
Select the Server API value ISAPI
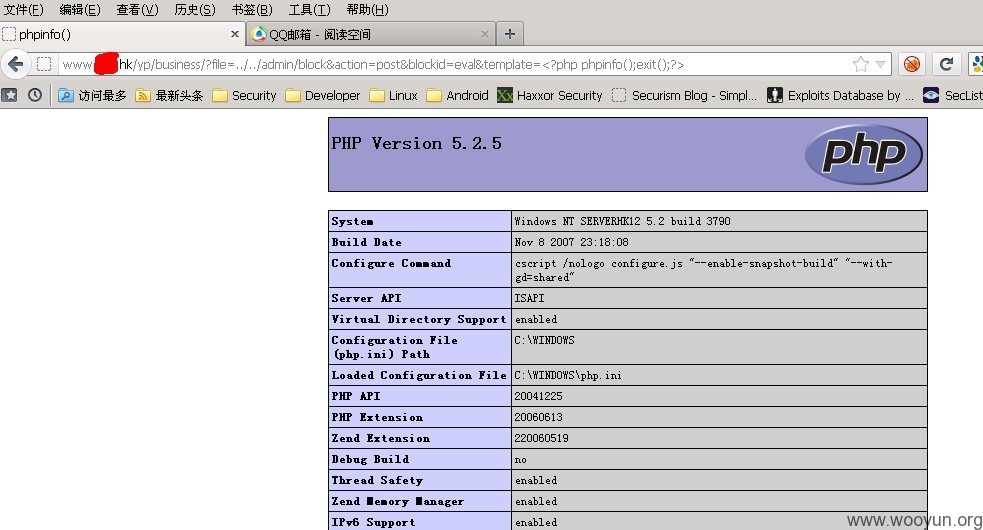529,298
